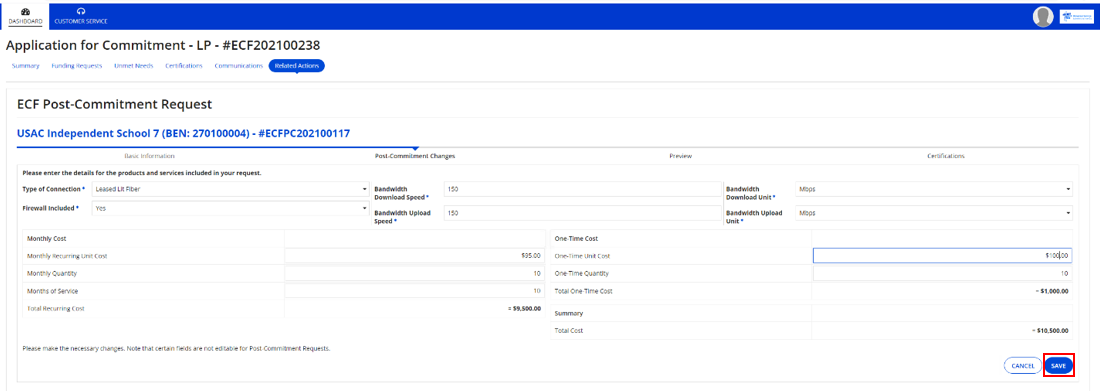1100x391 pixels.
Task: Click the USAC Independent School 7 heading
Action: tap(183, 133)
